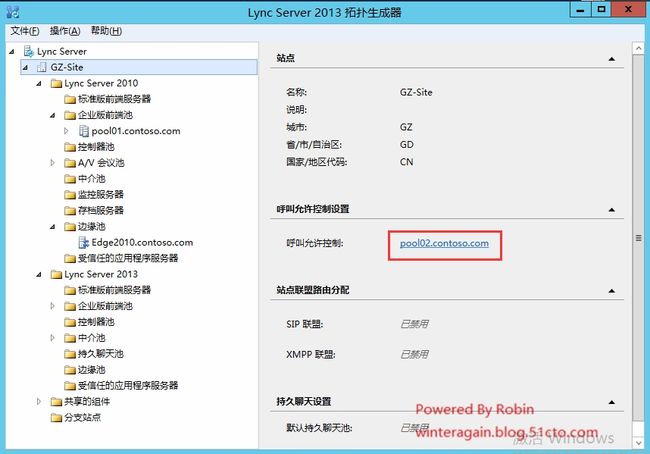The width and height of the screenshot is (650, 454).
Task: Click the 共享的组件 folder icon
Action: coord(56,402)
